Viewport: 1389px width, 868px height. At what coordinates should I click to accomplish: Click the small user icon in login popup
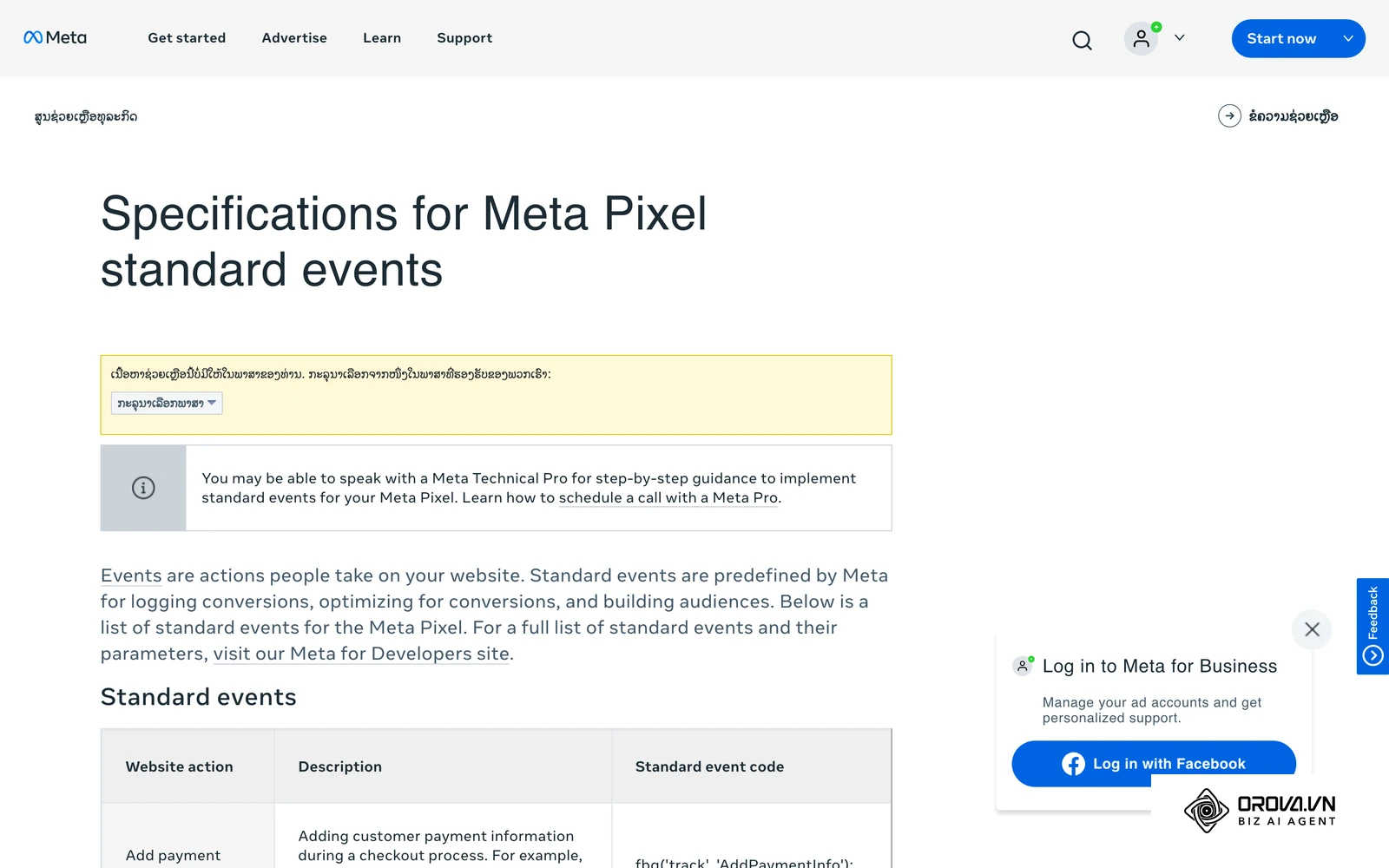1023,667
